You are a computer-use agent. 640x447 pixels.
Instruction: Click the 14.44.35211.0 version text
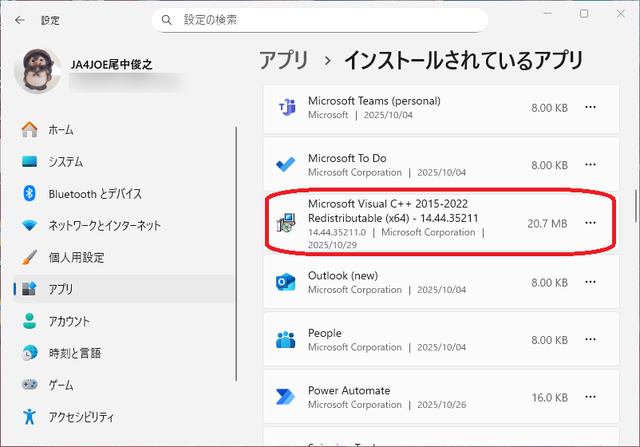(337, 232)
